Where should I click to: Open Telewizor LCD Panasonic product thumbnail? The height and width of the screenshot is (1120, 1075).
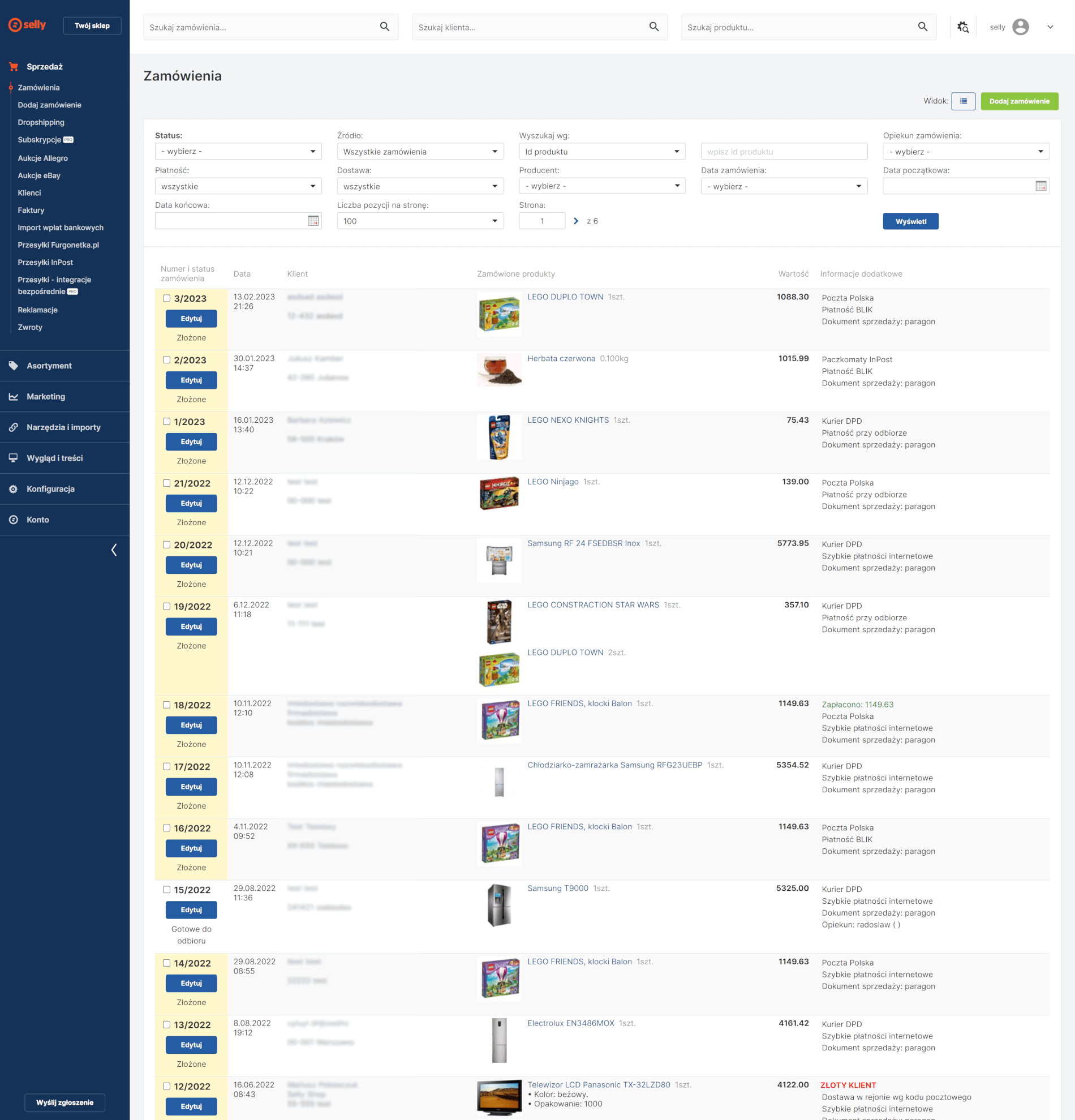click(x=499, y=1098)
